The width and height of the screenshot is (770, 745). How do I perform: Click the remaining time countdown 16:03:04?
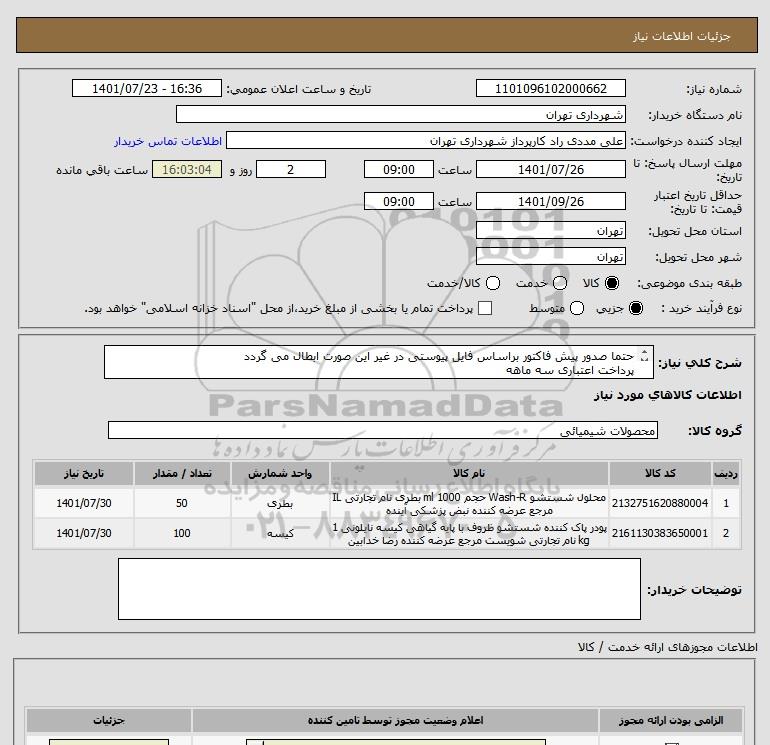pyautogui.click(x=187, y=169)
